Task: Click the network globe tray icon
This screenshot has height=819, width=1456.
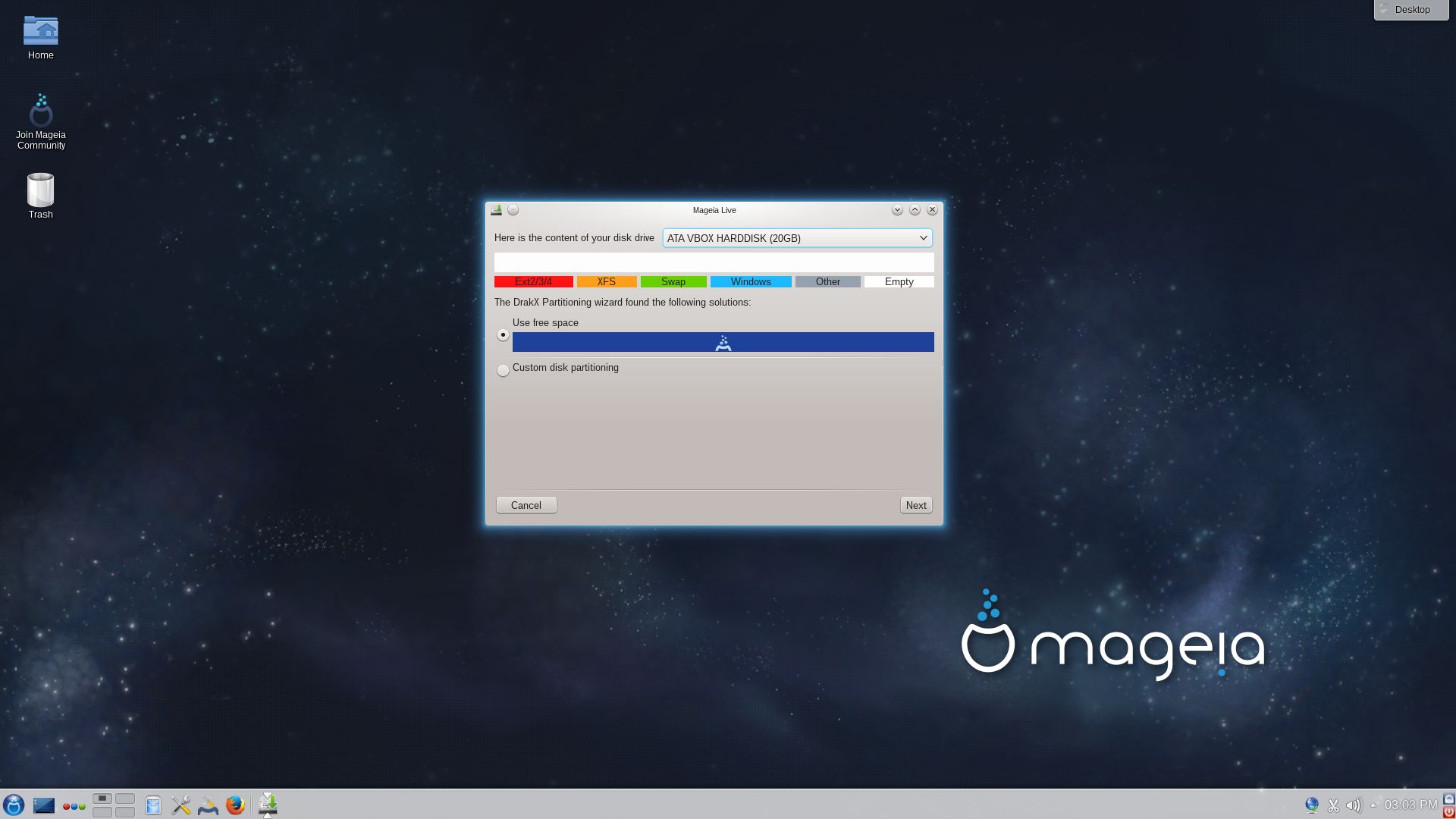Action: tap(1312, 805)
